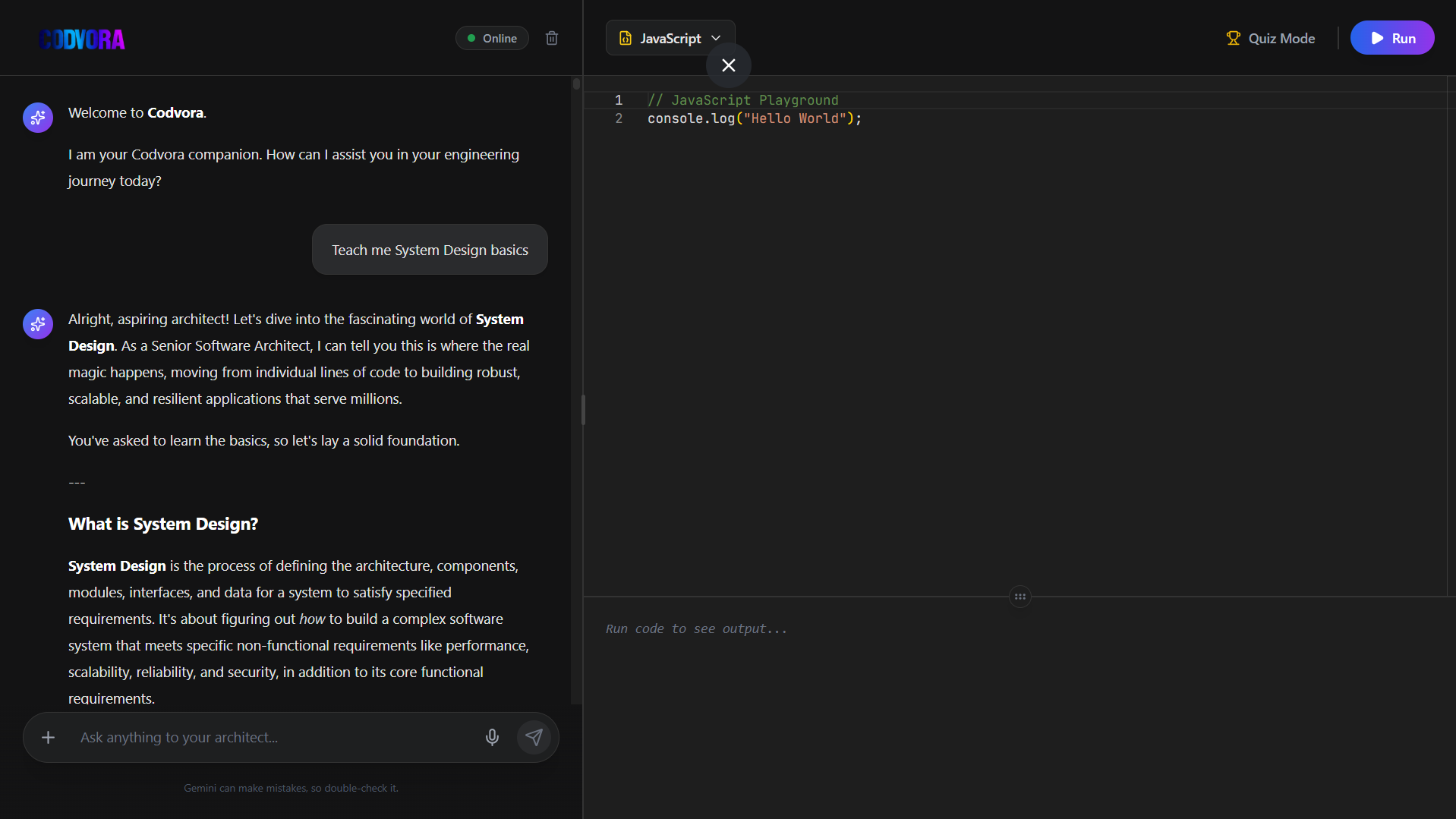
Task: Click the microphone voice input icon
Action: pos(492,737)
